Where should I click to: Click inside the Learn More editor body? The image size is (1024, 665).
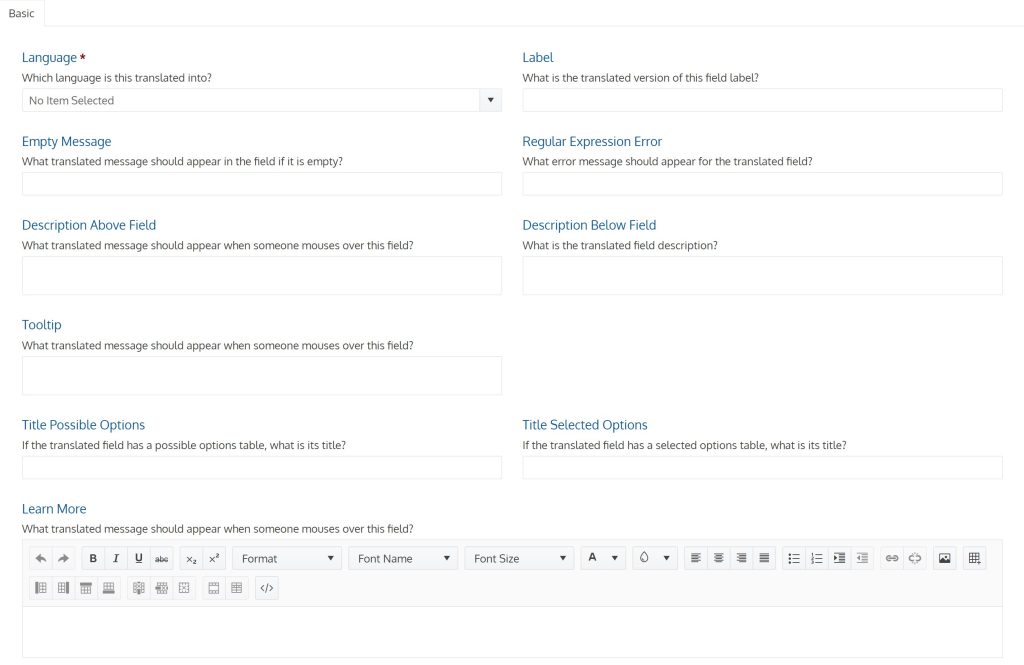[x=512, y=632]
